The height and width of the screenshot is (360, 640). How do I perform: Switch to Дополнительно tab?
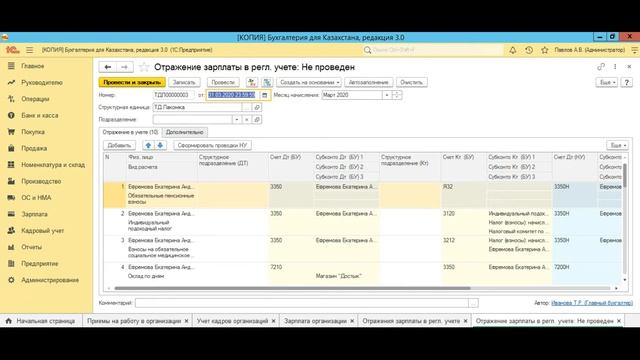tap(184, 132)
